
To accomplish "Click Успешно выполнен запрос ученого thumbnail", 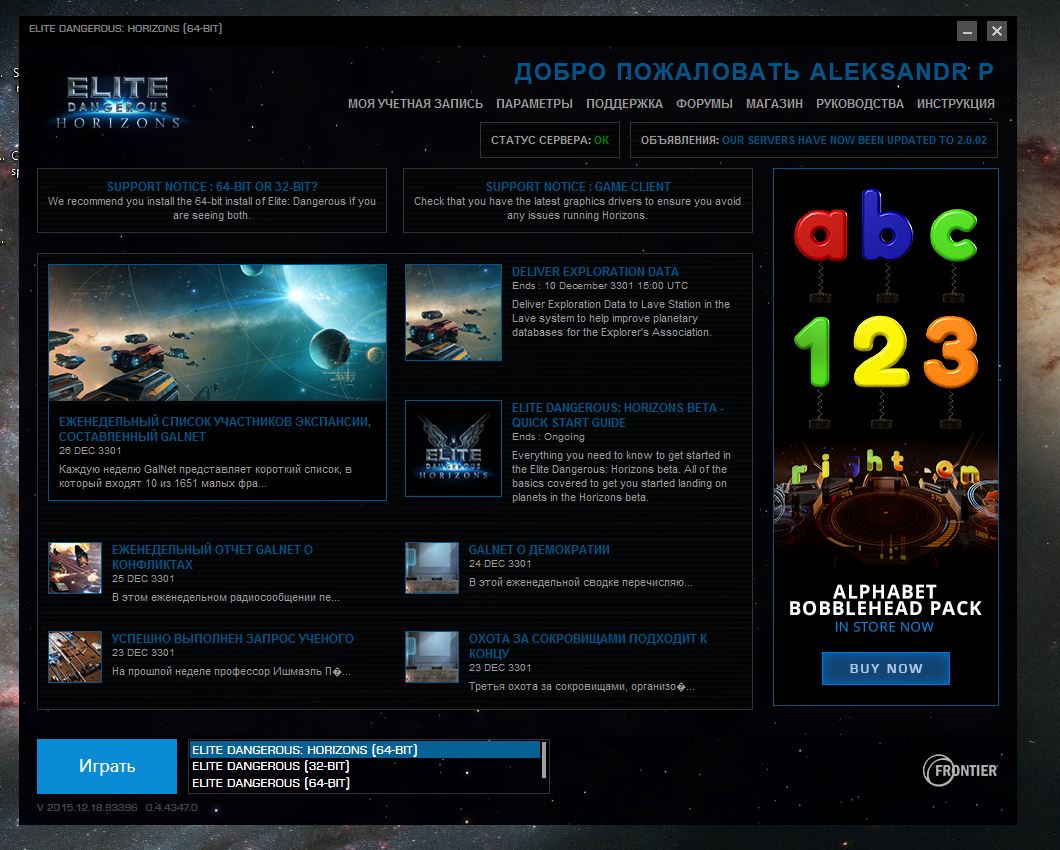I will [x=75, y=657].
